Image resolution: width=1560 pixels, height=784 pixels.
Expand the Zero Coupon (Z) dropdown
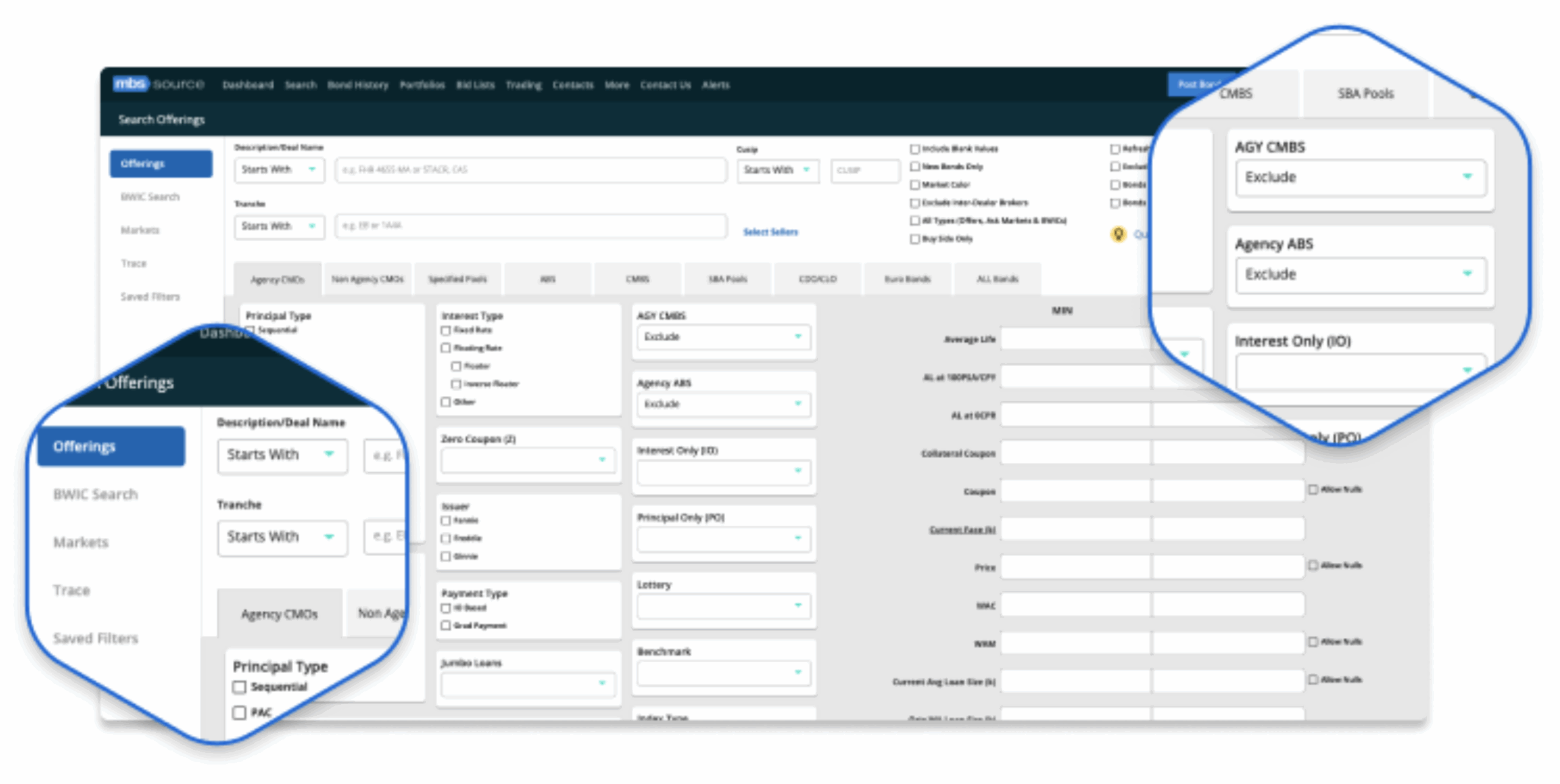pyautogui.click(x=528, y=460)
